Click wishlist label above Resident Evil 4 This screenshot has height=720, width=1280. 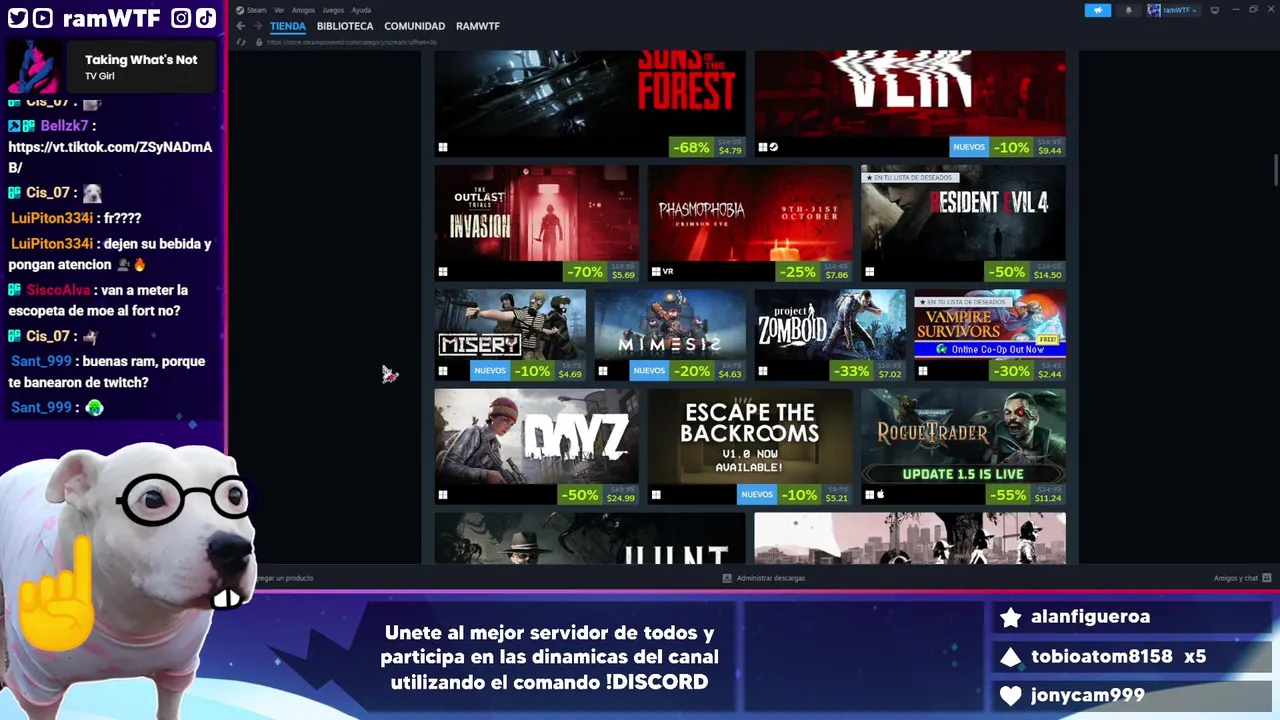[910, 177]
